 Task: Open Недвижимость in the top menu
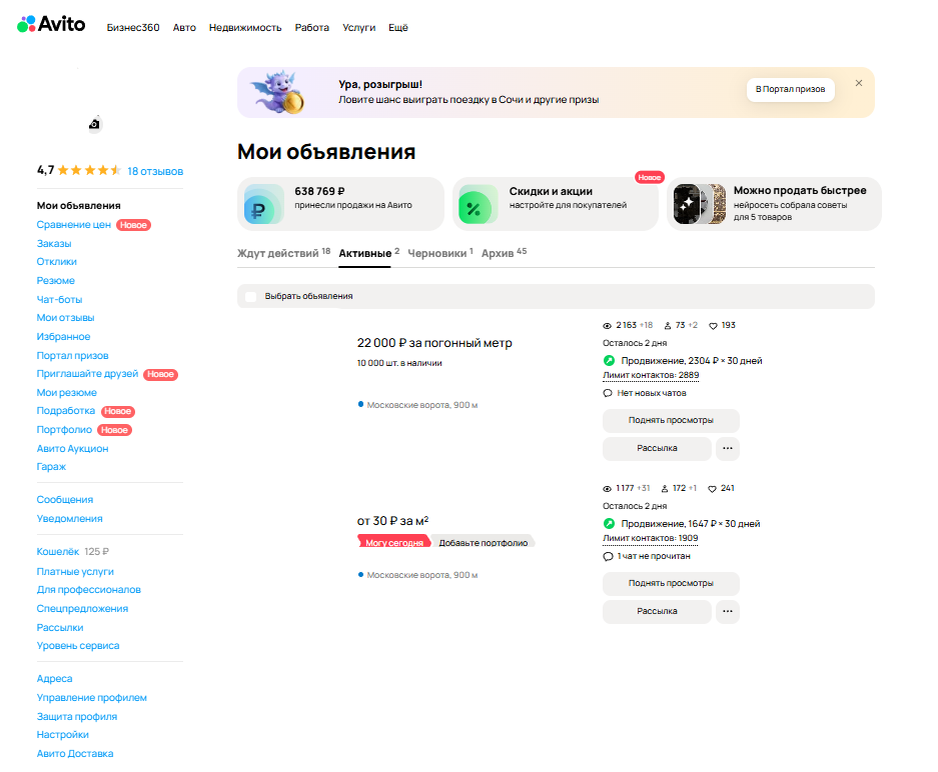click(245, 28)
